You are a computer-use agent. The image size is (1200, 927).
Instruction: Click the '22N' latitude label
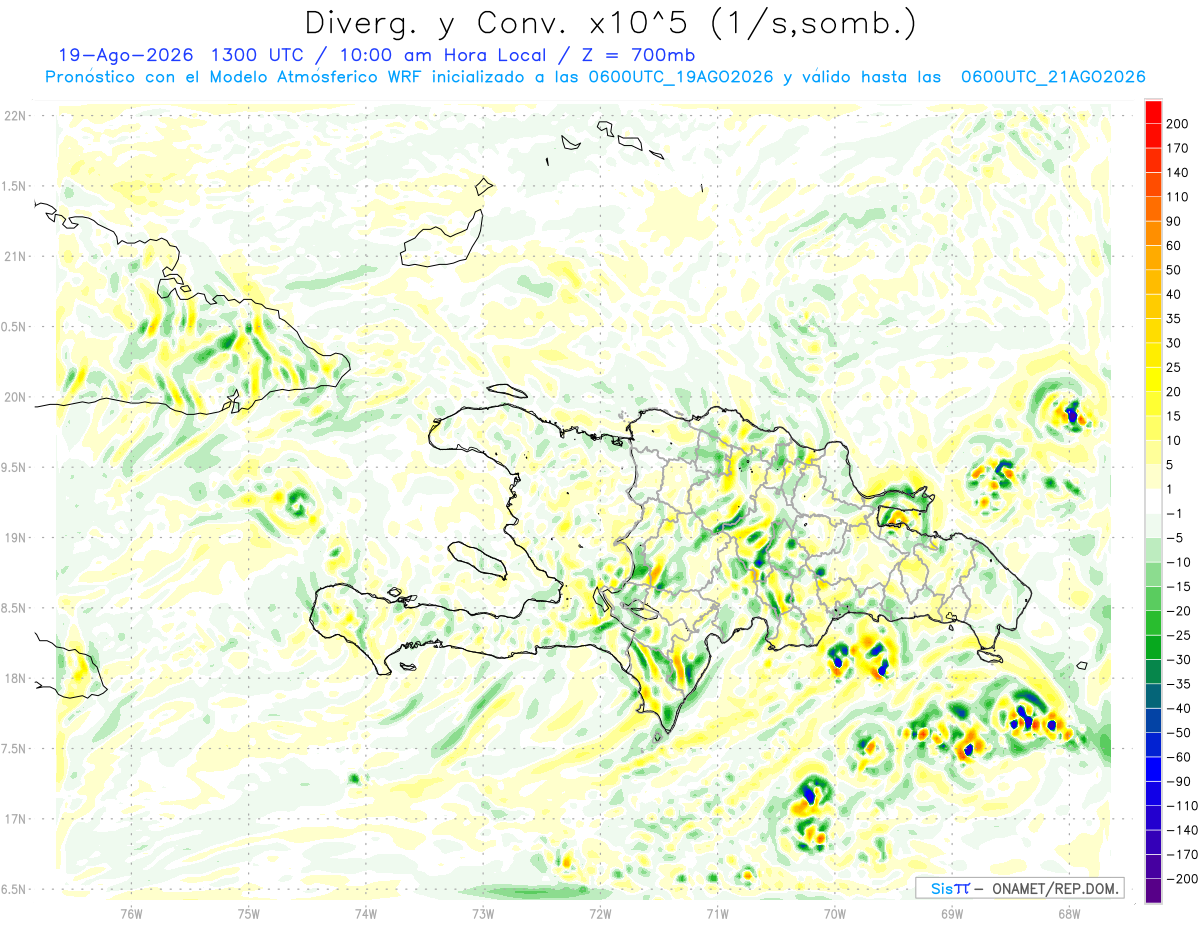tap(14, 116)
